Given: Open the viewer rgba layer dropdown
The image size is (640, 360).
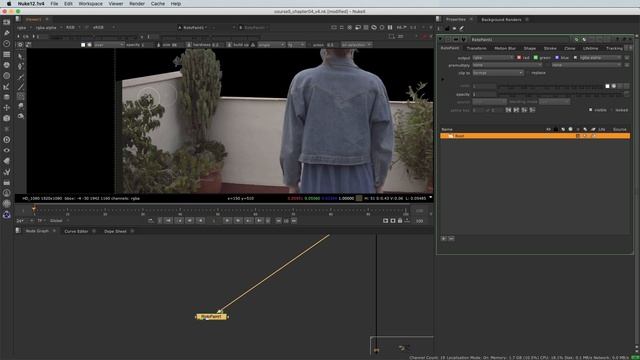Looking at the screenshot, I should tap(23, 28).
